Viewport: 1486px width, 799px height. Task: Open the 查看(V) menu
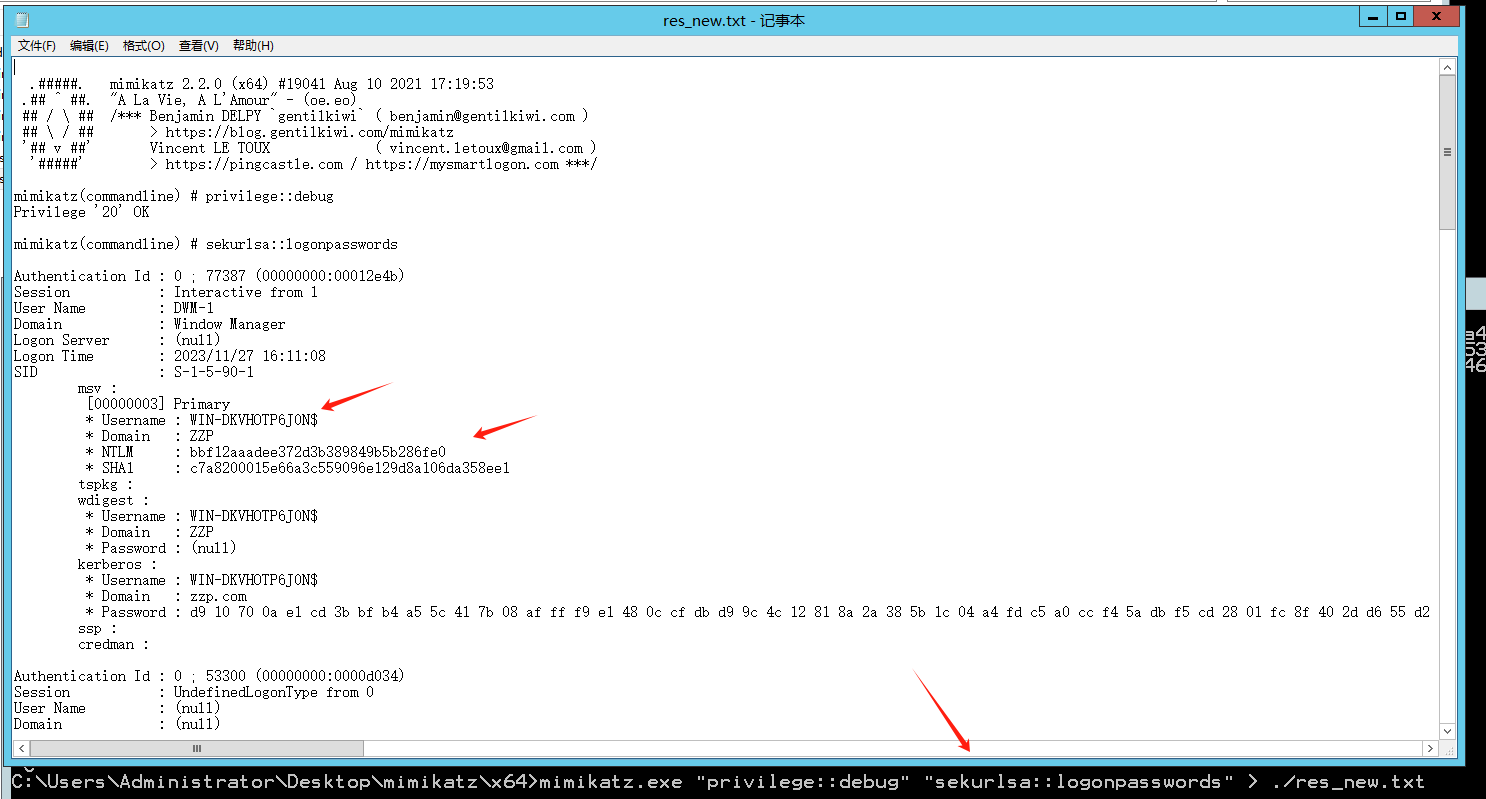198,46
